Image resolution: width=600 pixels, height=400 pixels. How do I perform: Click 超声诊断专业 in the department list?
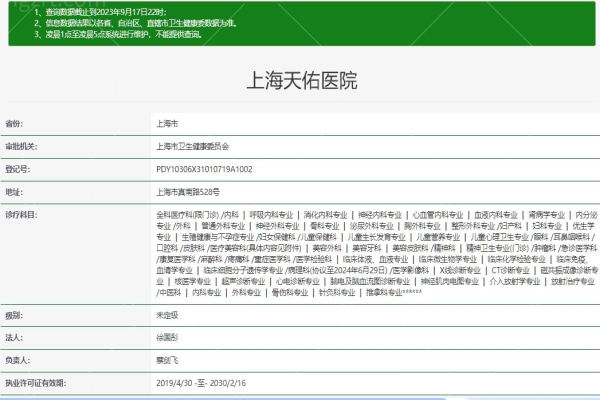pyautogui.click(x=243, y=281)
